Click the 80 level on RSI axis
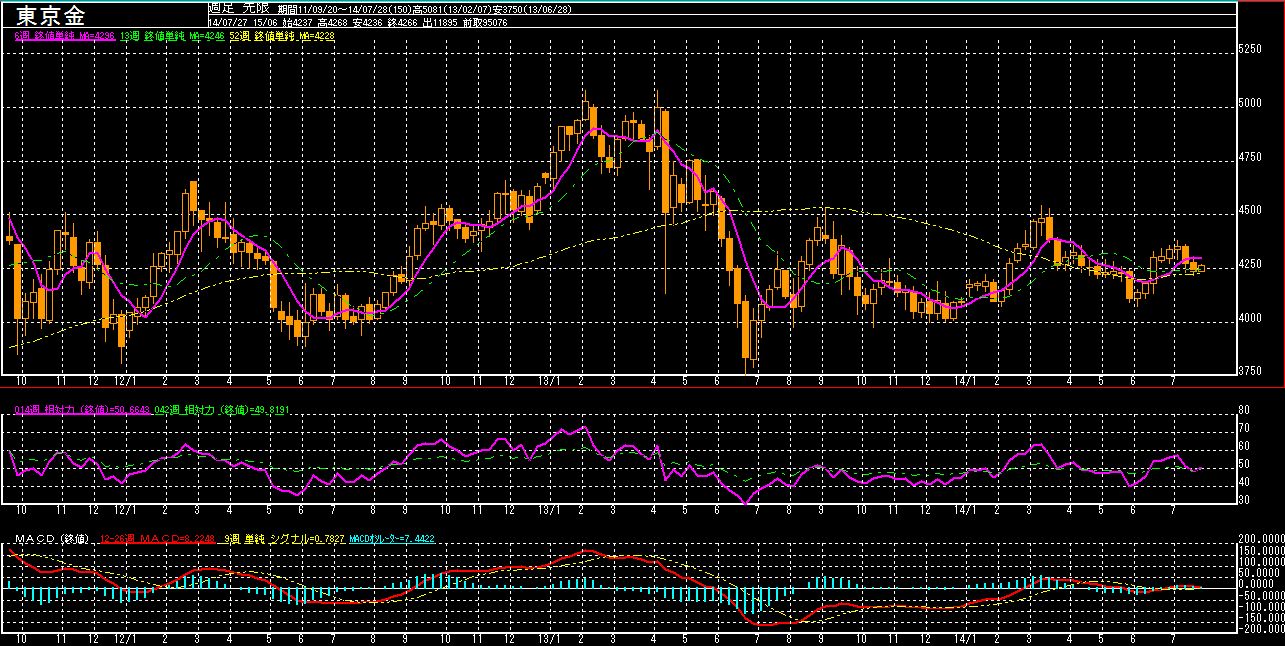1285x646 pixels. pos(1243,410)
